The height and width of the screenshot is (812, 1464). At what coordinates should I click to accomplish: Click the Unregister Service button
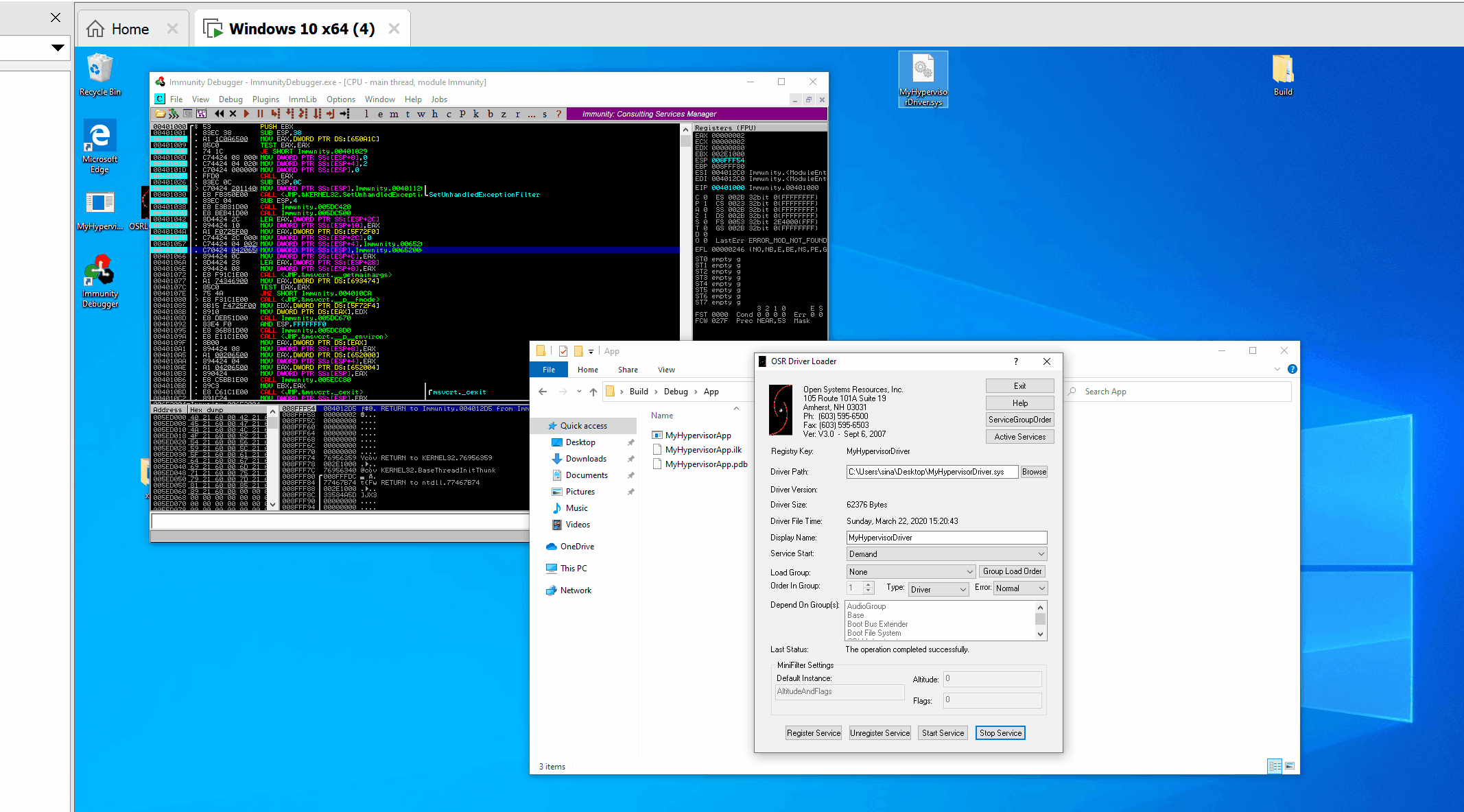(879, 733)
